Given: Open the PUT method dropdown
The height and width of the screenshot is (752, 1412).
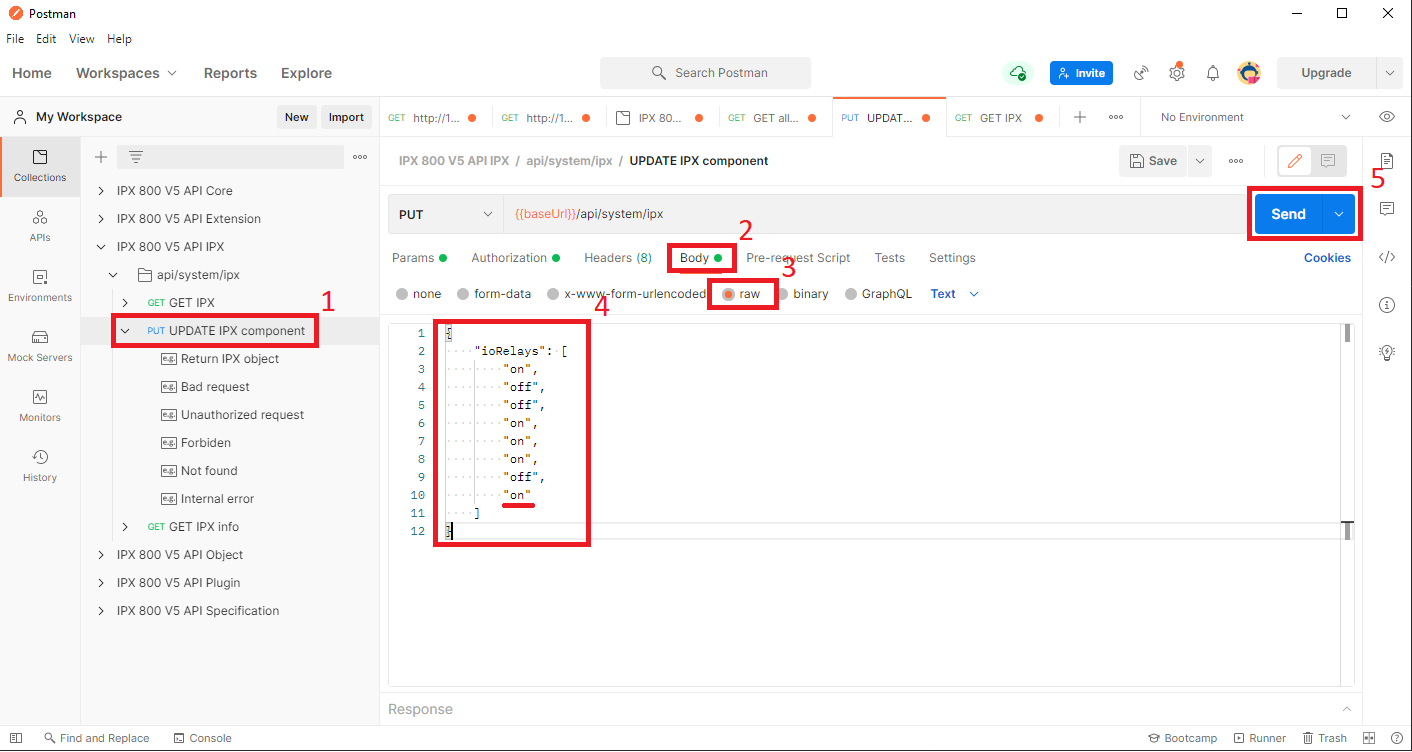Looking at the screenshot, I should (x=445, y=214).
